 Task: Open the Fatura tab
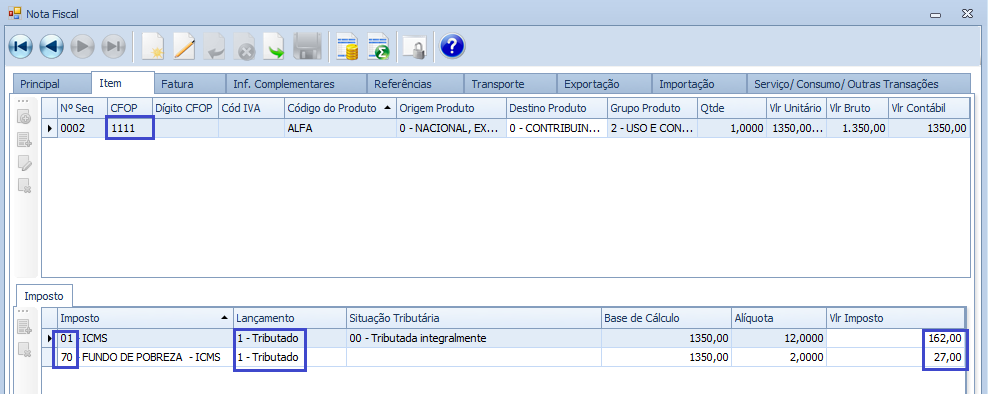pos(190,84)
